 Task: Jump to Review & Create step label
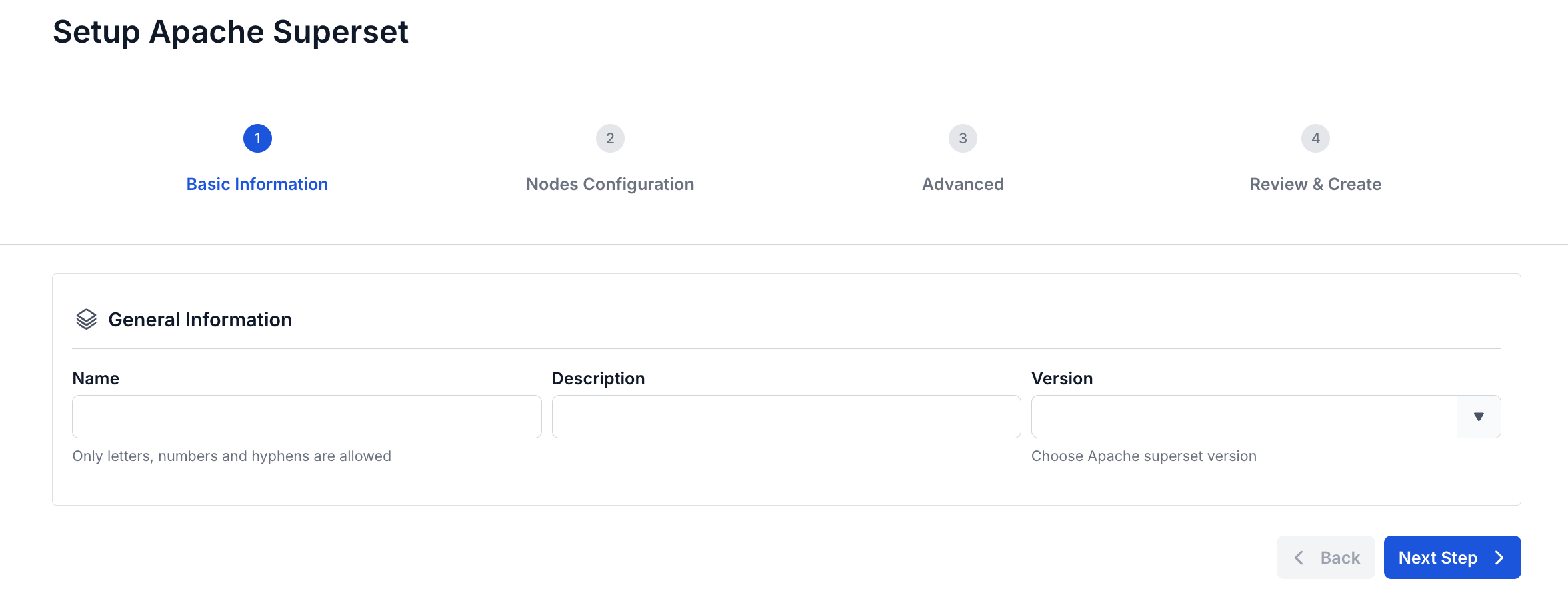pyautogui.click(x=1315, y=184)
